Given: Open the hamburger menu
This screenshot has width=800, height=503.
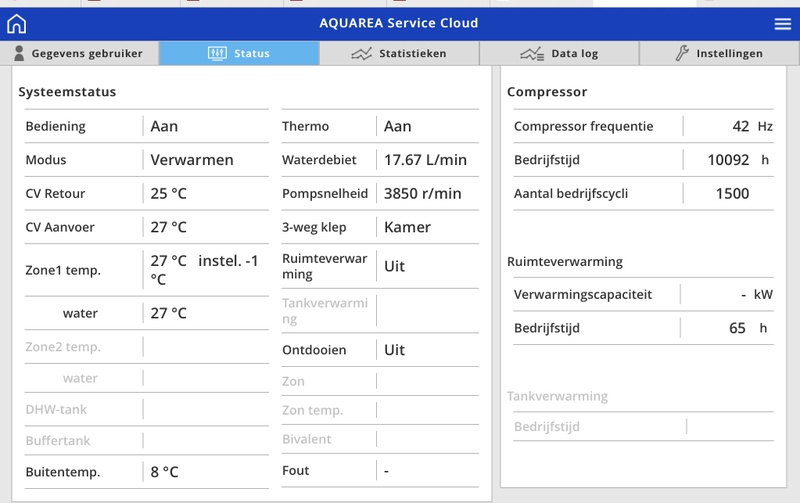Looking at the screenshot, I should pos(782,24).
